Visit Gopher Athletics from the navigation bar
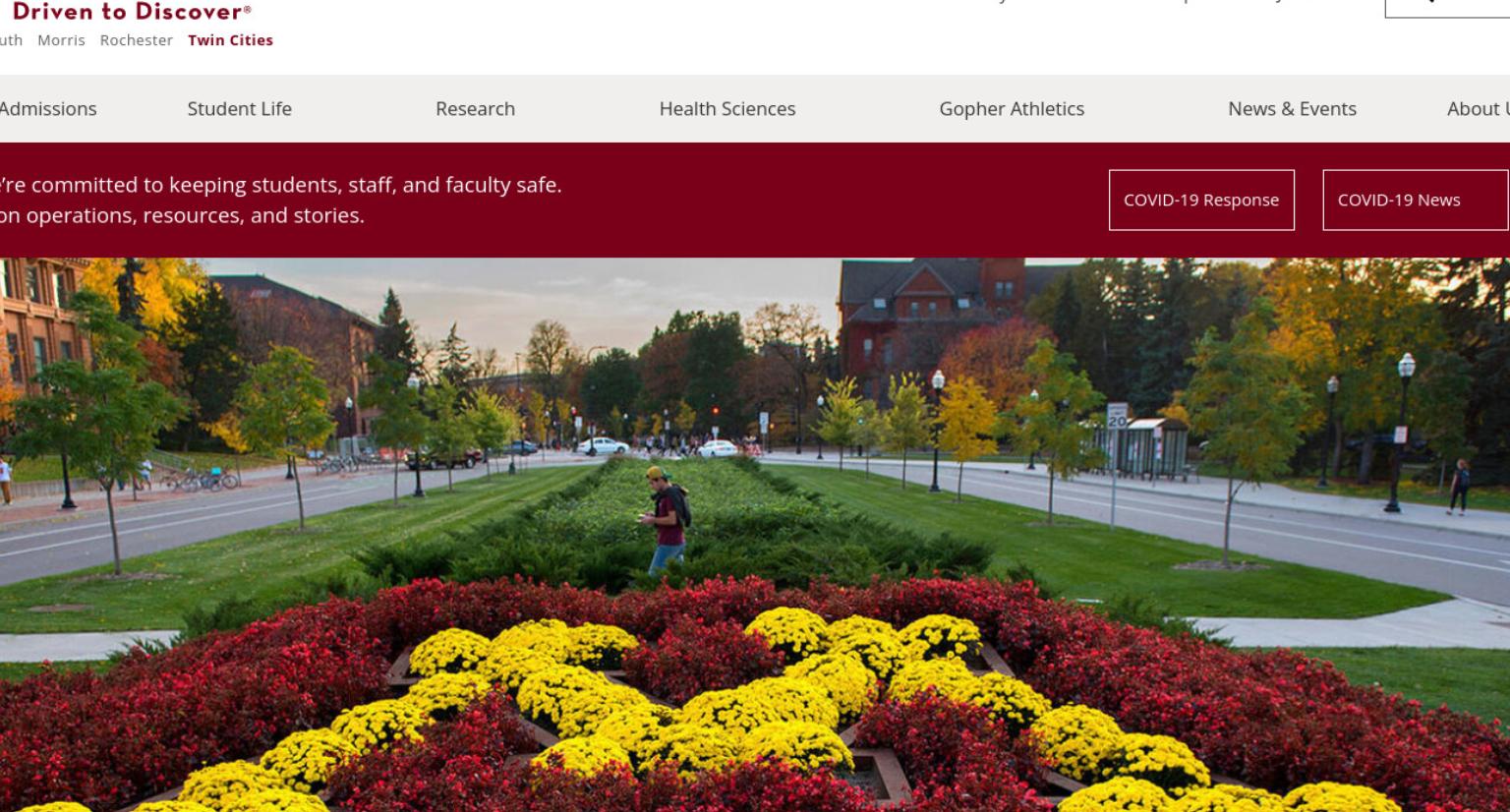This screenshot has height=812, width=1510. 1012,109
